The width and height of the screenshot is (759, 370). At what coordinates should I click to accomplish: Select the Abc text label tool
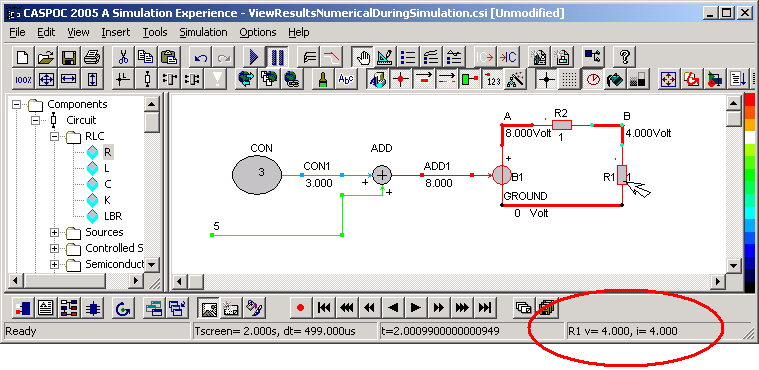click(x=346, y=80)
